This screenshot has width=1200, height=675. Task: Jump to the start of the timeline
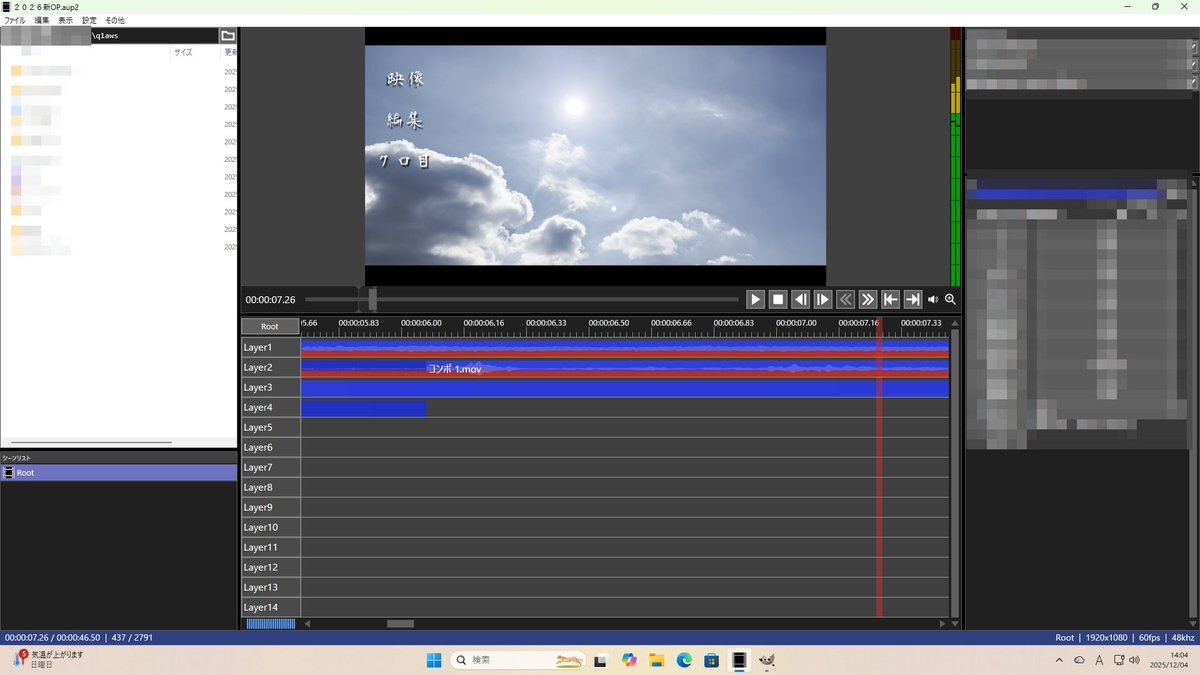(890, 299)
